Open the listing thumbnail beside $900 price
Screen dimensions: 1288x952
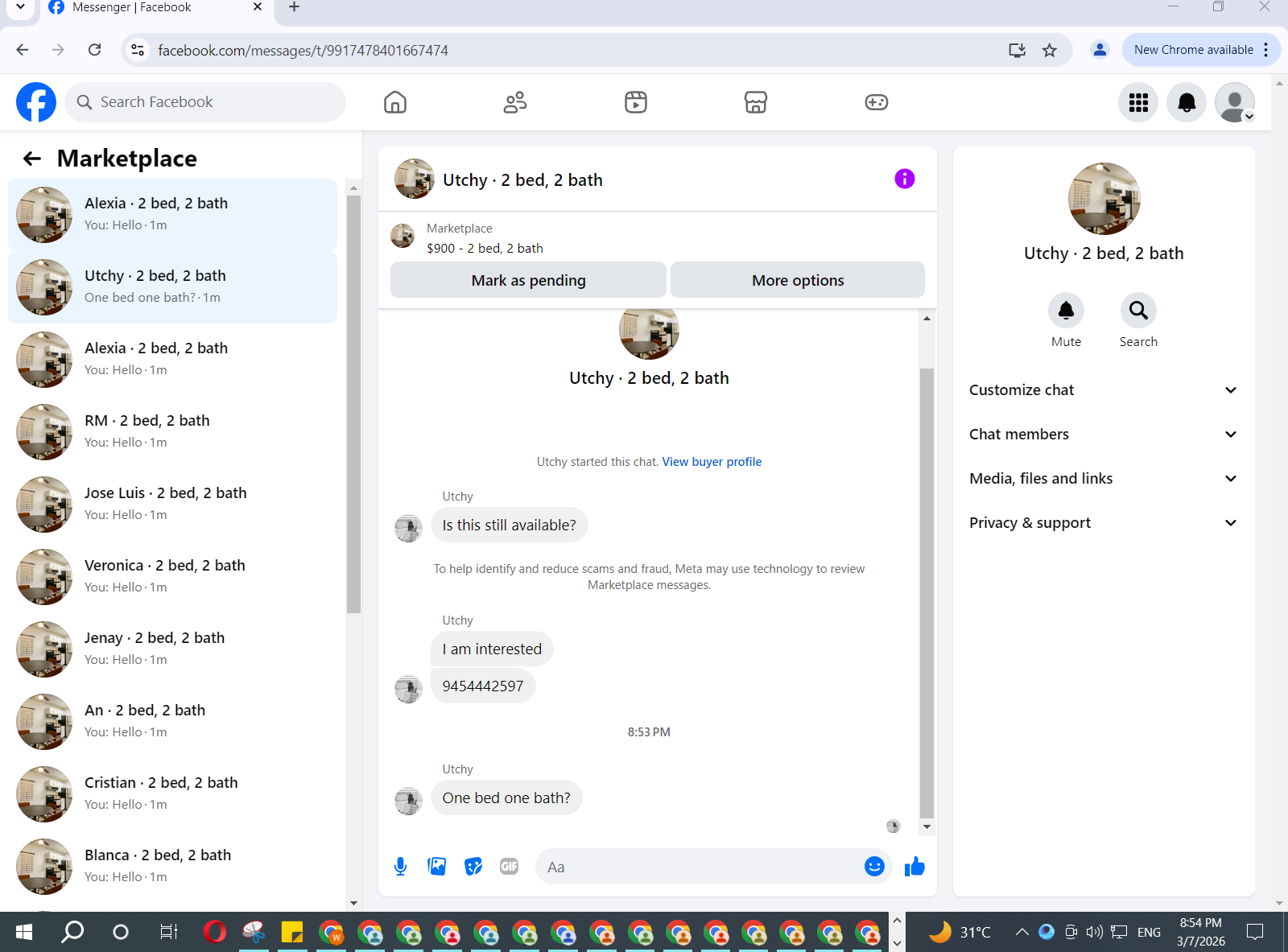pos(402,236)
